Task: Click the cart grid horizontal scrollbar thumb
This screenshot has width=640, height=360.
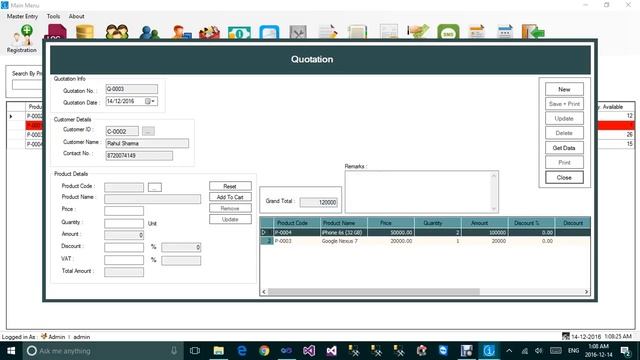Action: click(x=373, y=291)
